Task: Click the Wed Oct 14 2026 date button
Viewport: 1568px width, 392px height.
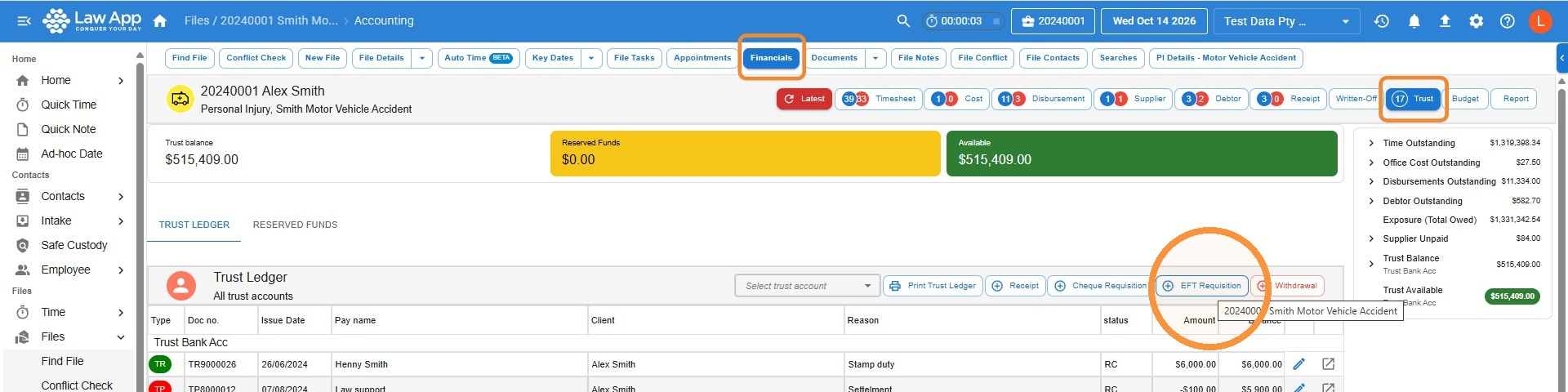Action: click(x=1154, y=21)
